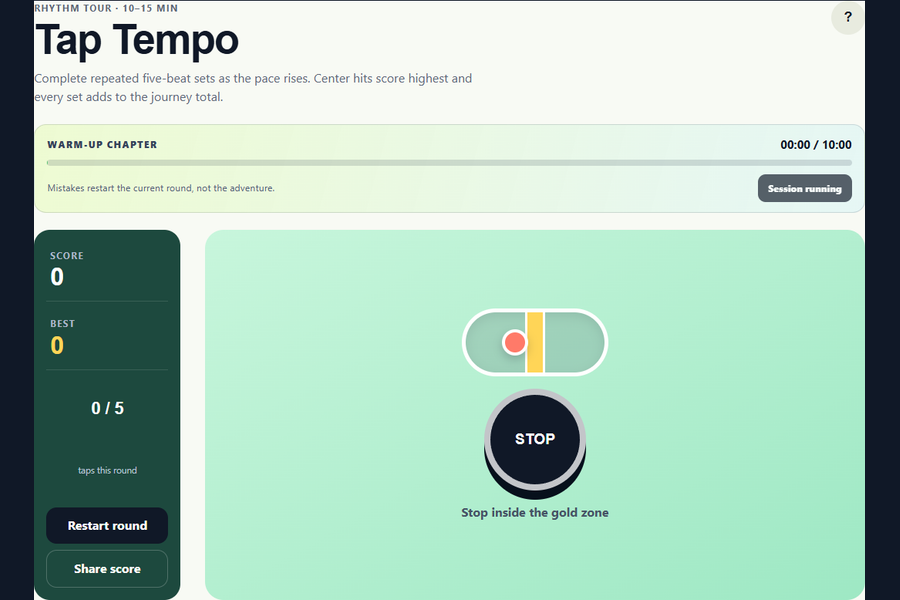Click the SCORE value zero

point(57,277)
